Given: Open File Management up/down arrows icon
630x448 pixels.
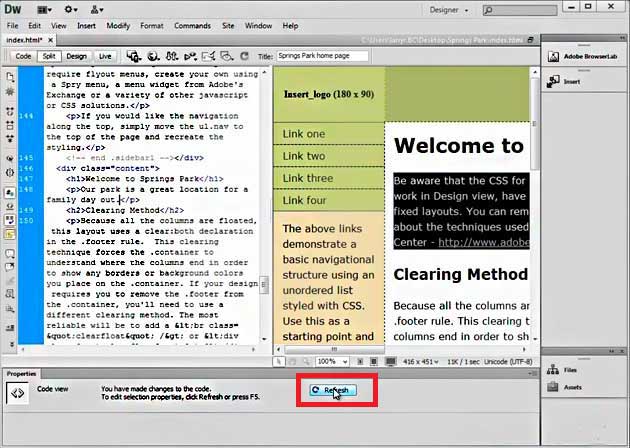Looking at the screenshot, I should tap(172, 56).
